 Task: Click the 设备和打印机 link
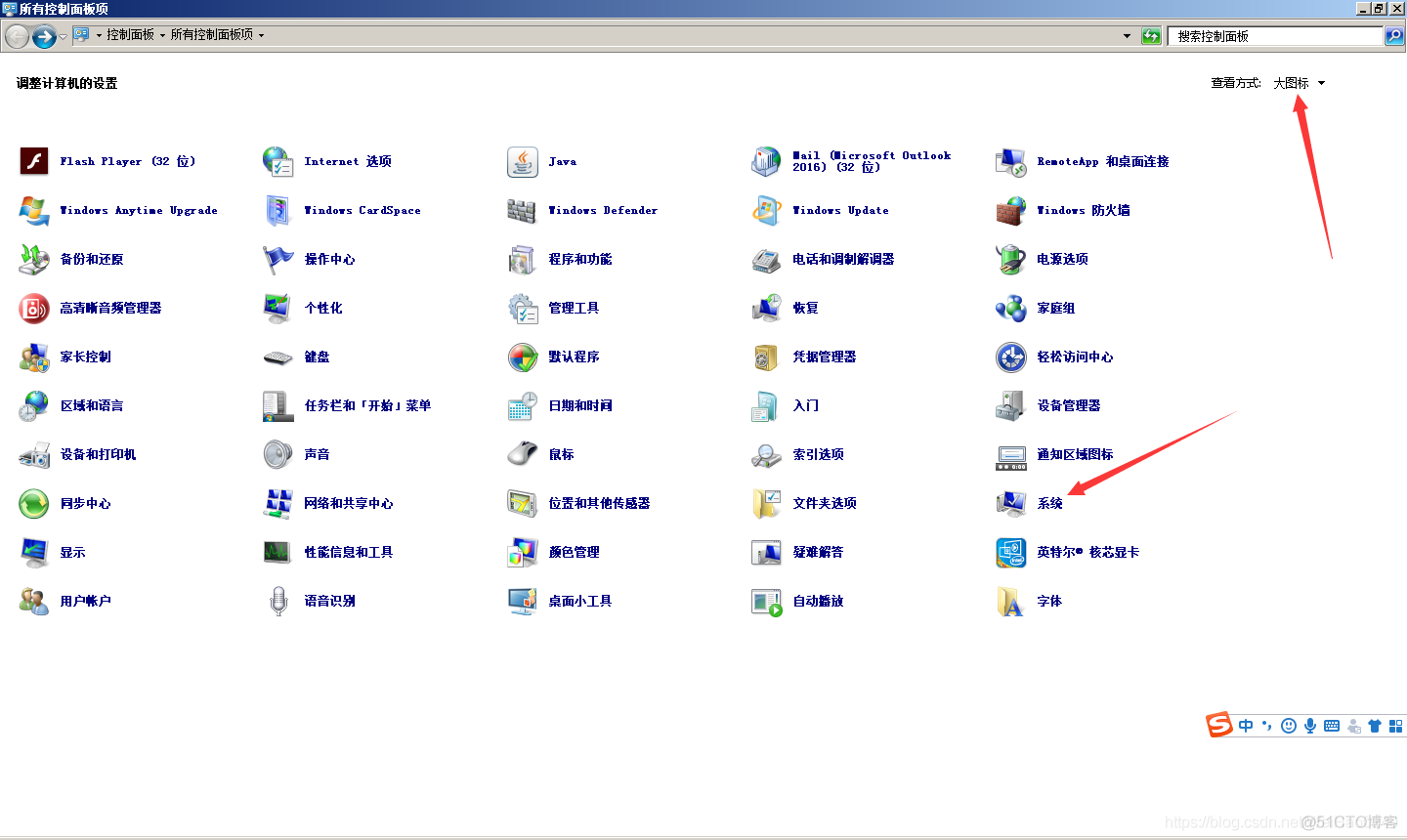(x=98, y=454)
